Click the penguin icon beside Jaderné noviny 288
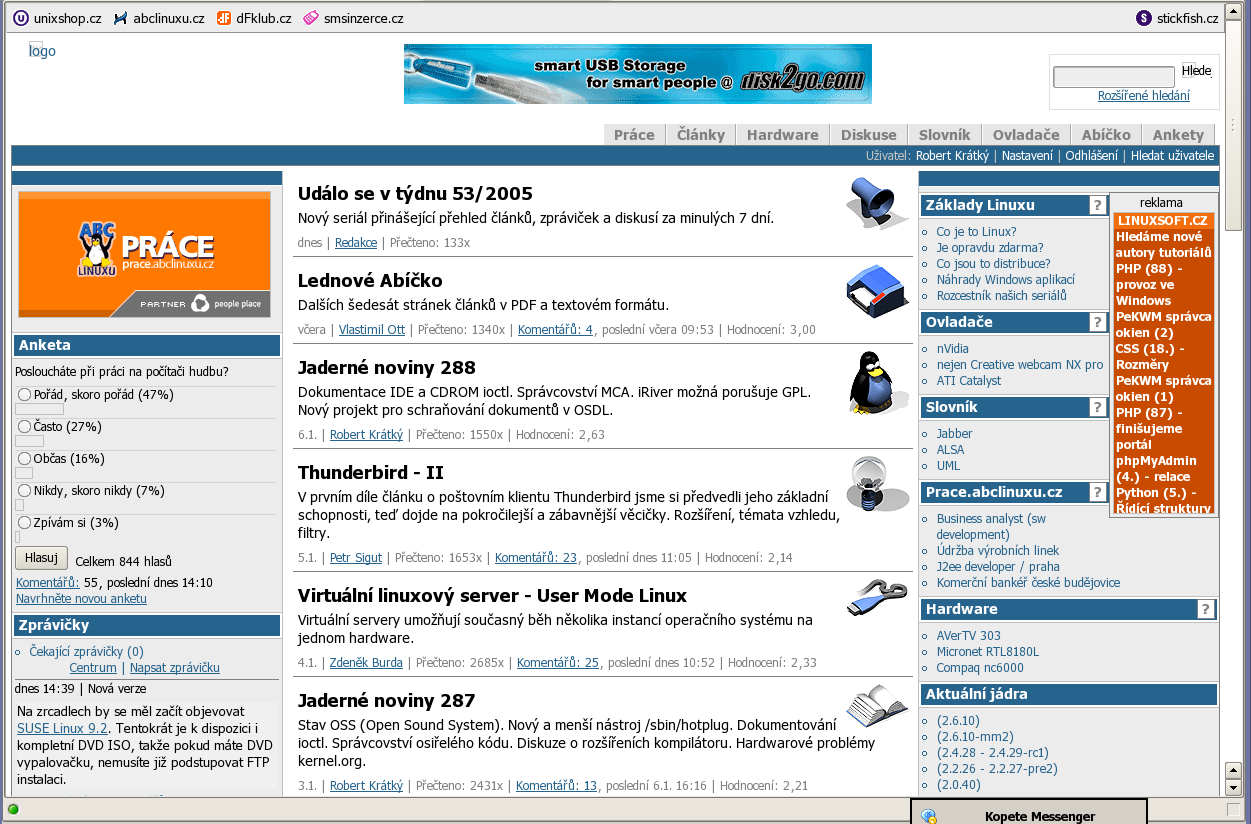Screen dimensions: 1251x824 pyautogui.click(x=877, y=381)
